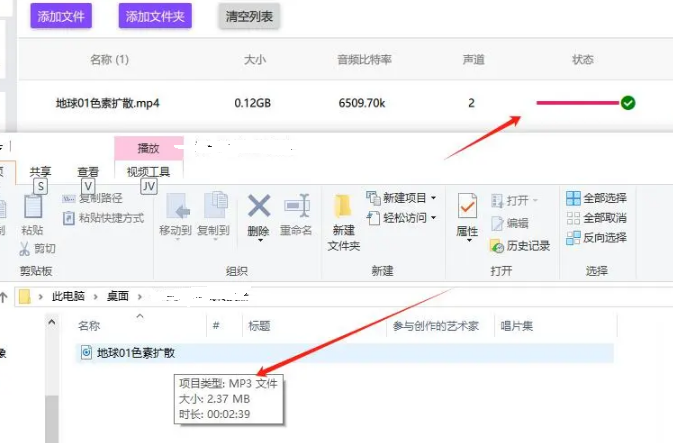Viewport: 673px width, 443px height.
Task: Expand the 删除 dropdown arrow
Action: (x=260, y=241)
